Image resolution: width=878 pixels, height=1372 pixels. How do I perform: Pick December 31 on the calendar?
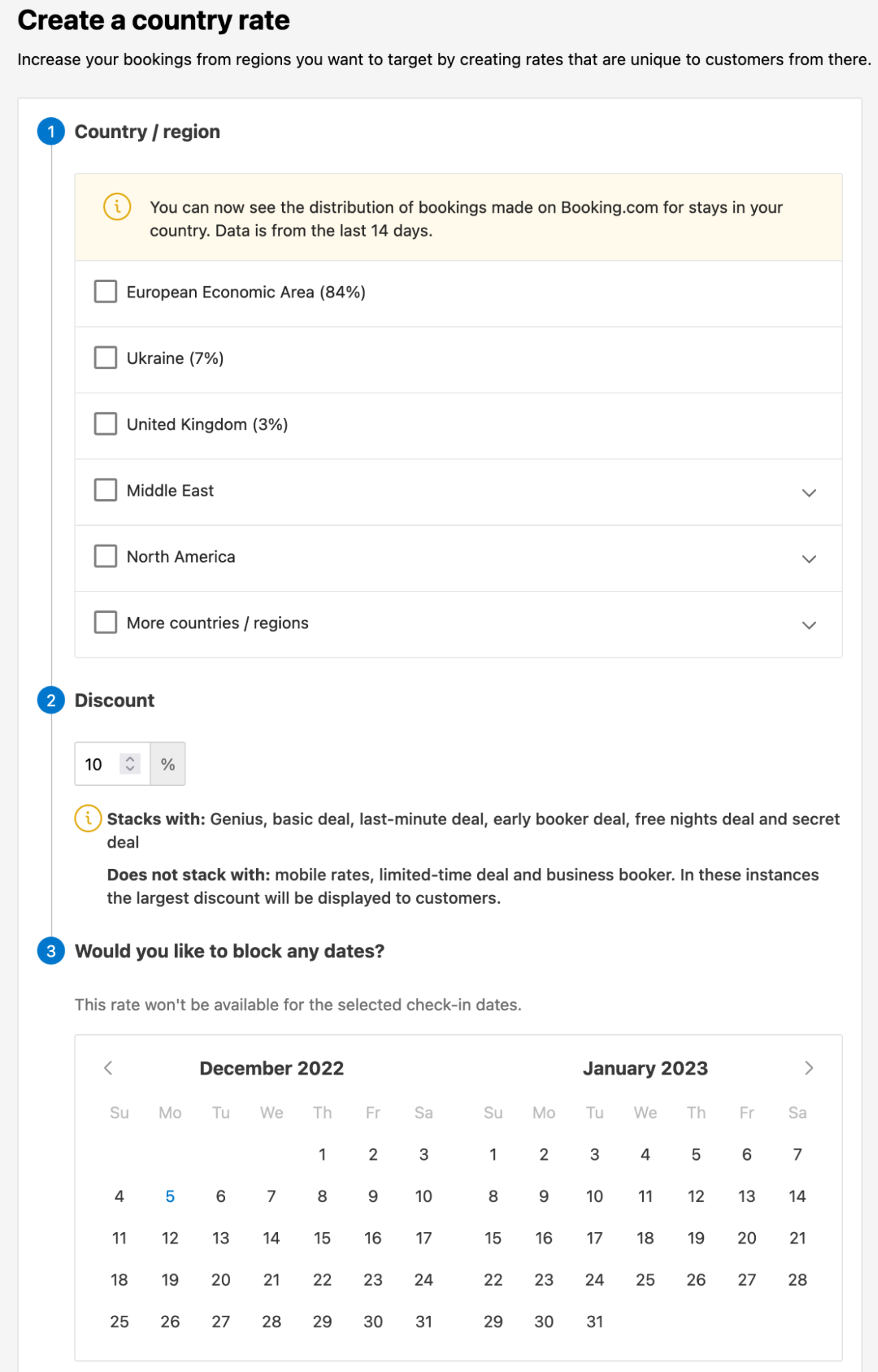[x=424, y=1322]
